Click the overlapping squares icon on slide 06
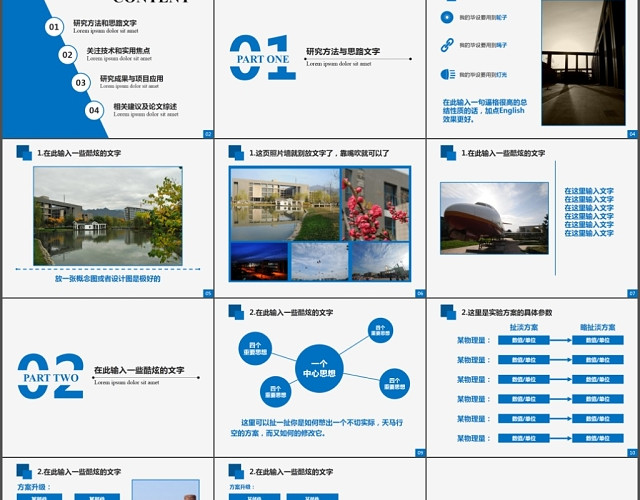Image resolution: width=640 pixels, height=500 pixels. tap(236, 153)
